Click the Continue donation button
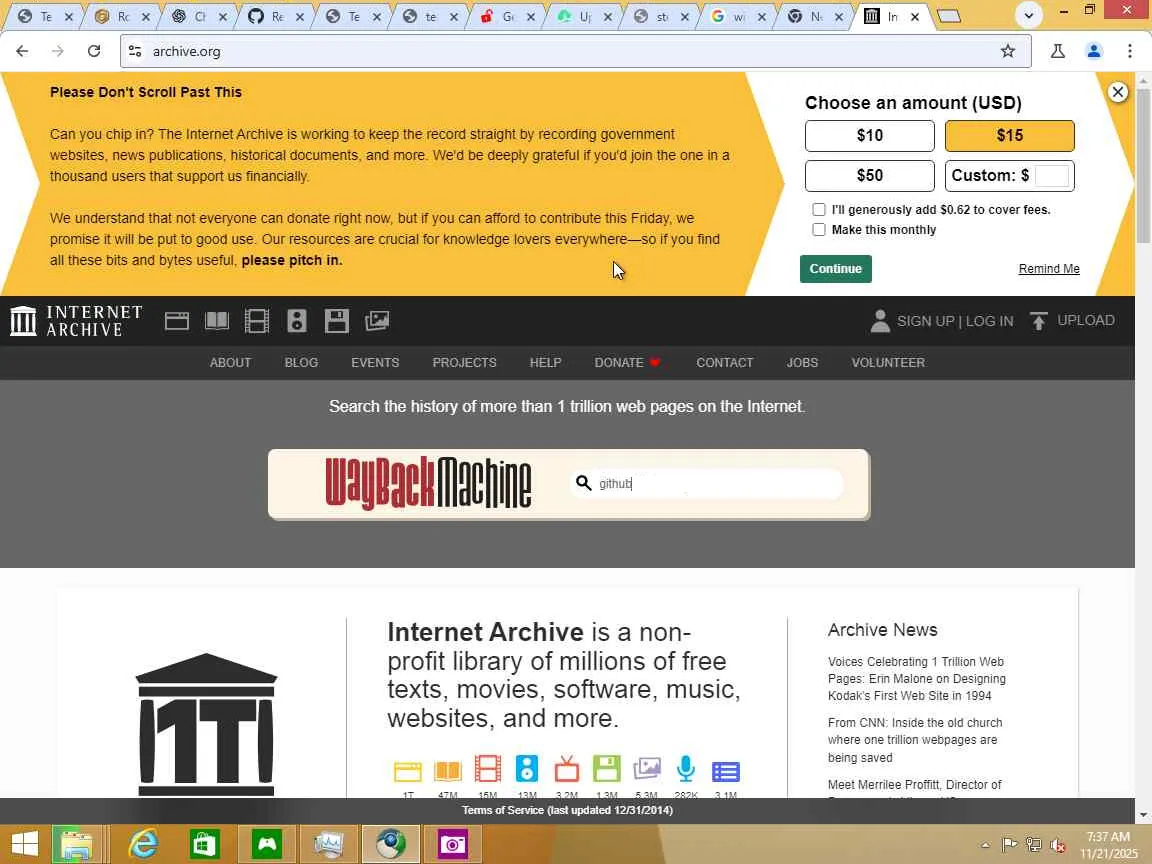 pyautogui.click(x=835, y=269)
